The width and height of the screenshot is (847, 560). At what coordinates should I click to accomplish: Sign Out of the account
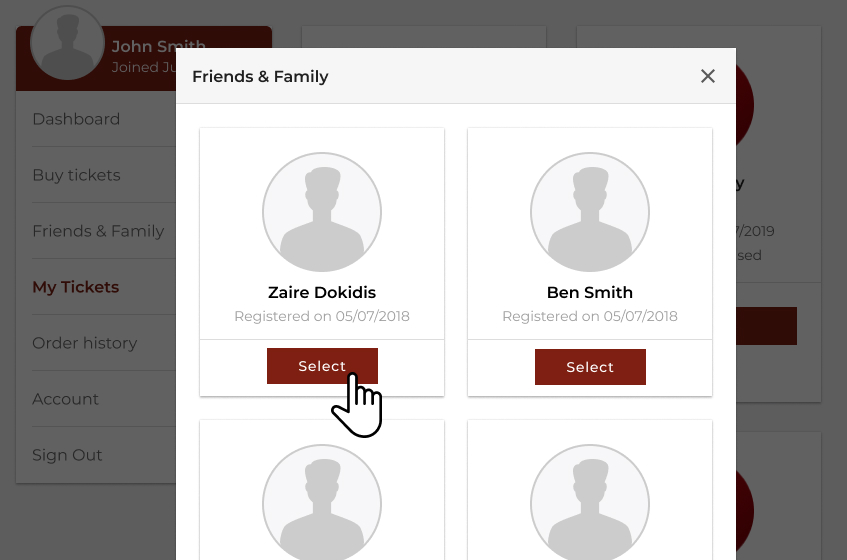(68, 455)
